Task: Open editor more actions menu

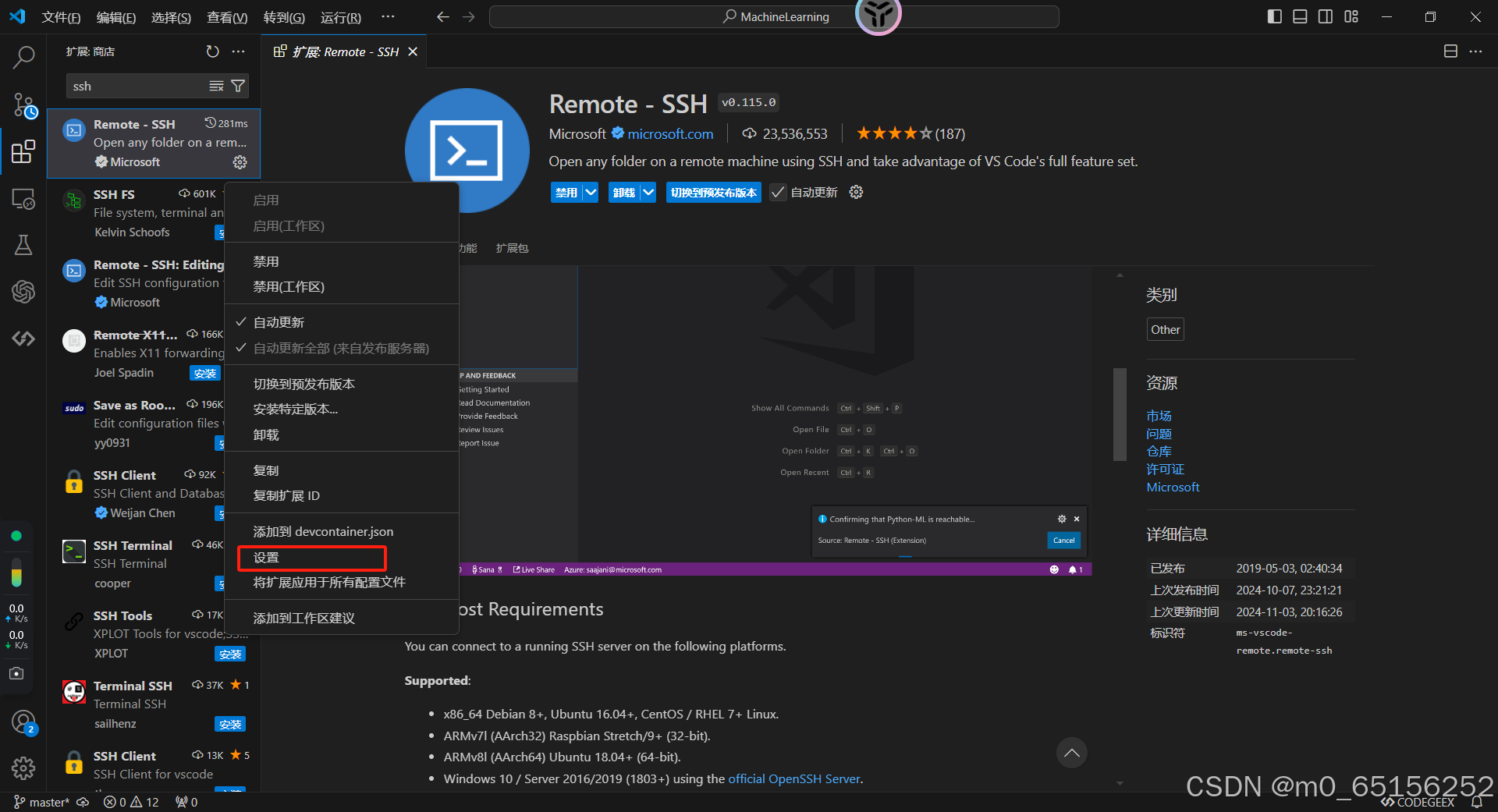Action: click(x=1475, y=51)
